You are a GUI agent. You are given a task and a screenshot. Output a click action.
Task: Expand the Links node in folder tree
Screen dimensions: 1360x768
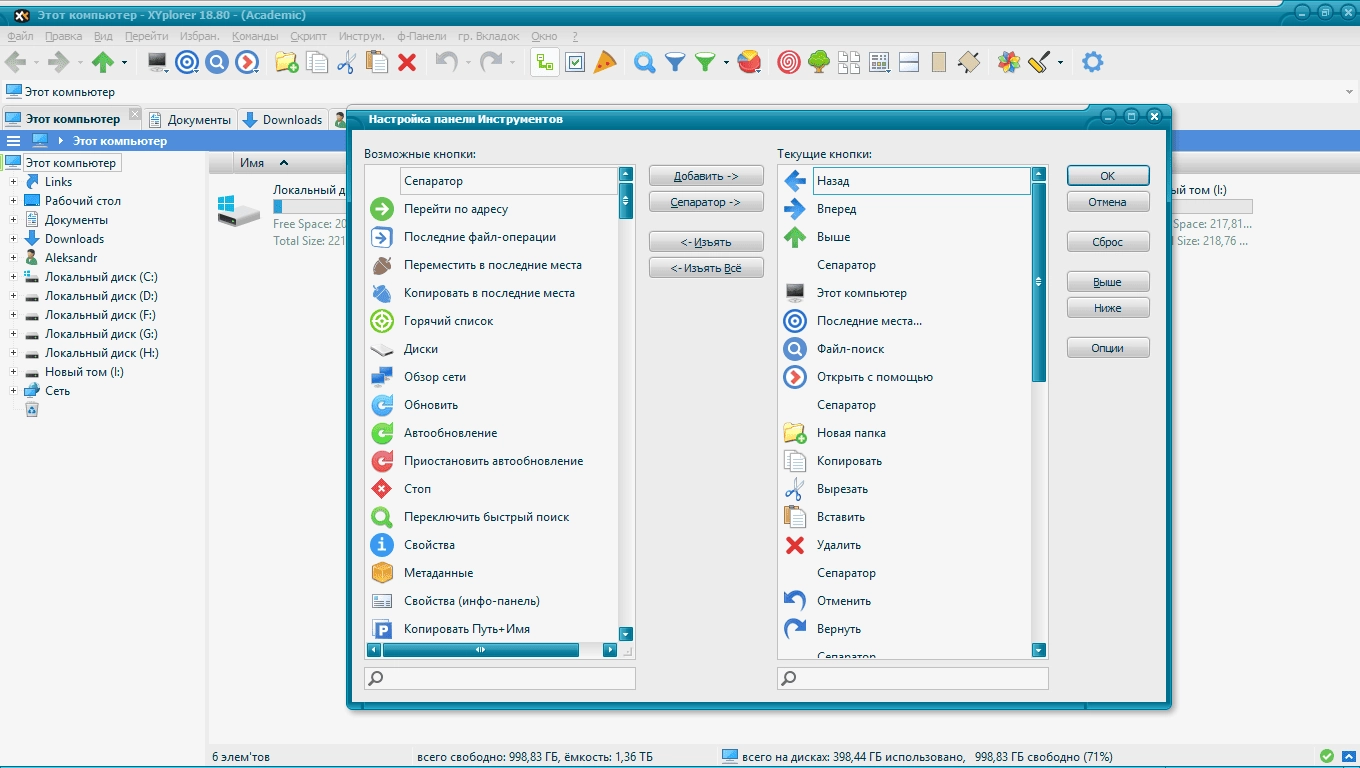click(x=14, y=182)
